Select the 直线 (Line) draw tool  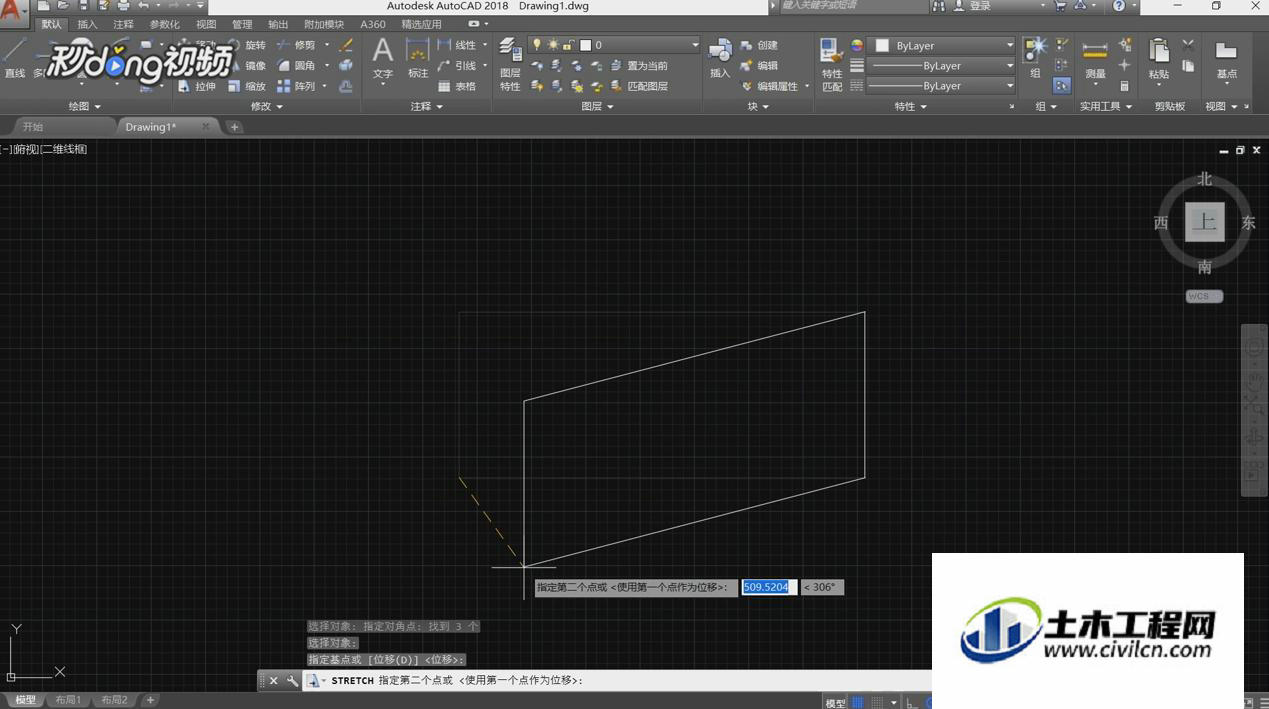pos(14,58)
